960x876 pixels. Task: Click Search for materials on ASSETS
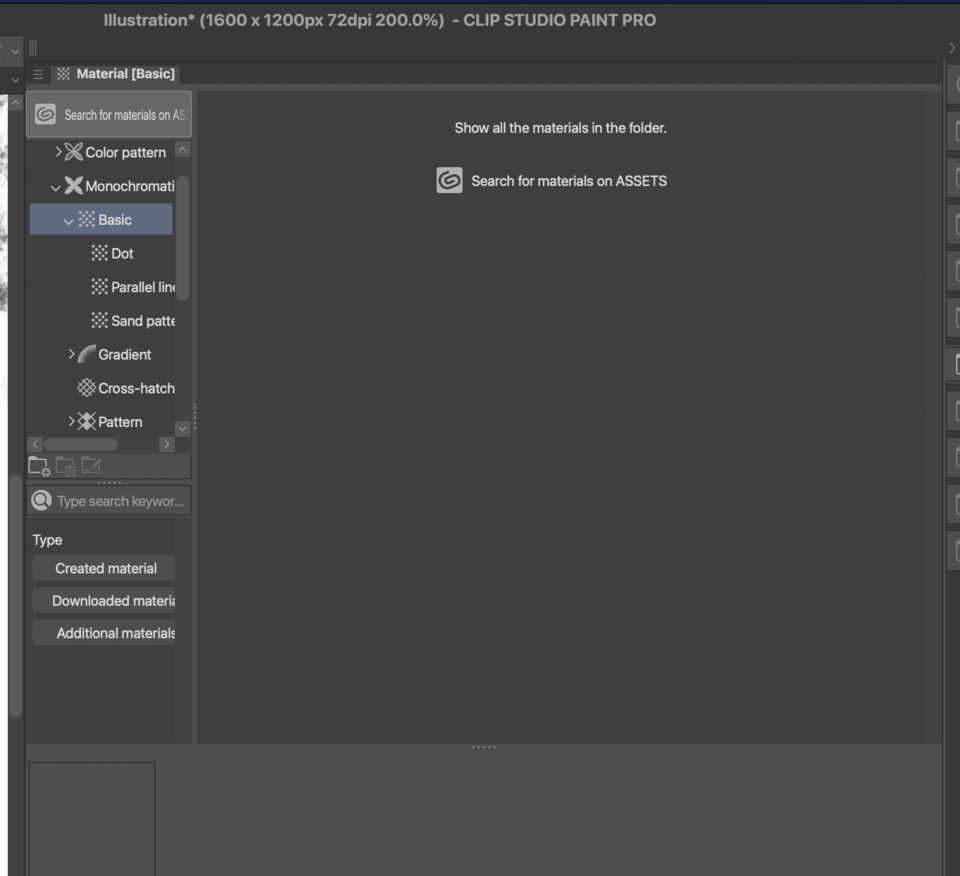pos(568,180)
